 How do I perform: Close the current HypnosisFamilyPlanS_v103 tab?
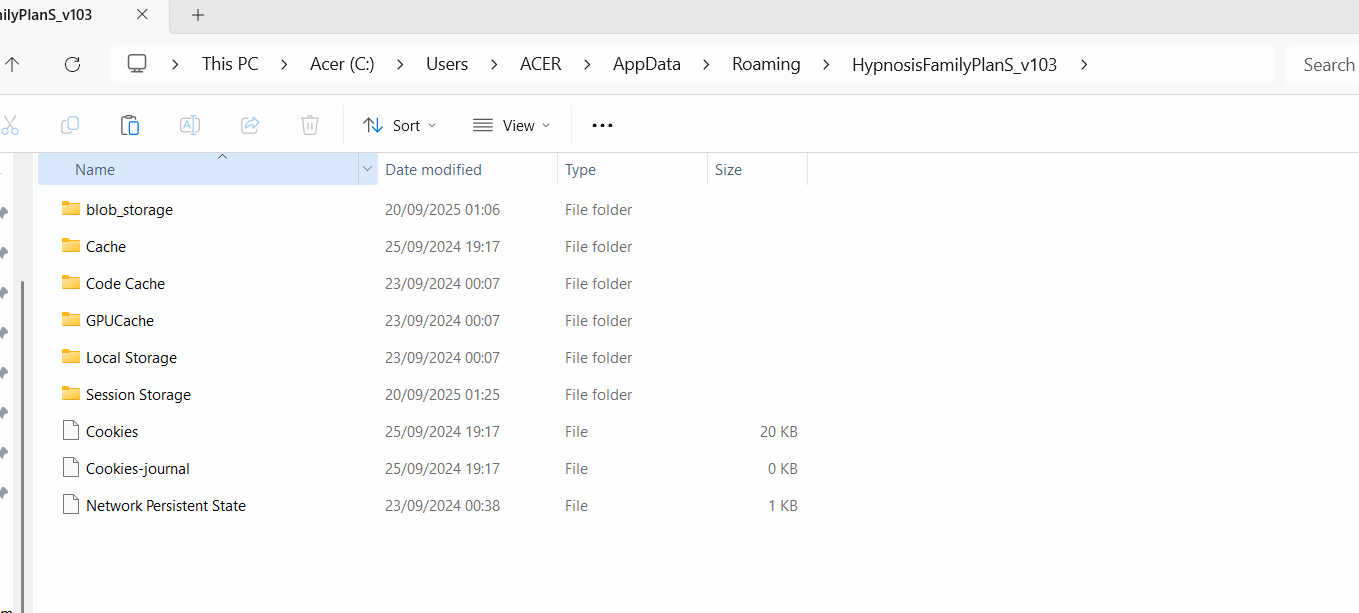click(142, 15)
